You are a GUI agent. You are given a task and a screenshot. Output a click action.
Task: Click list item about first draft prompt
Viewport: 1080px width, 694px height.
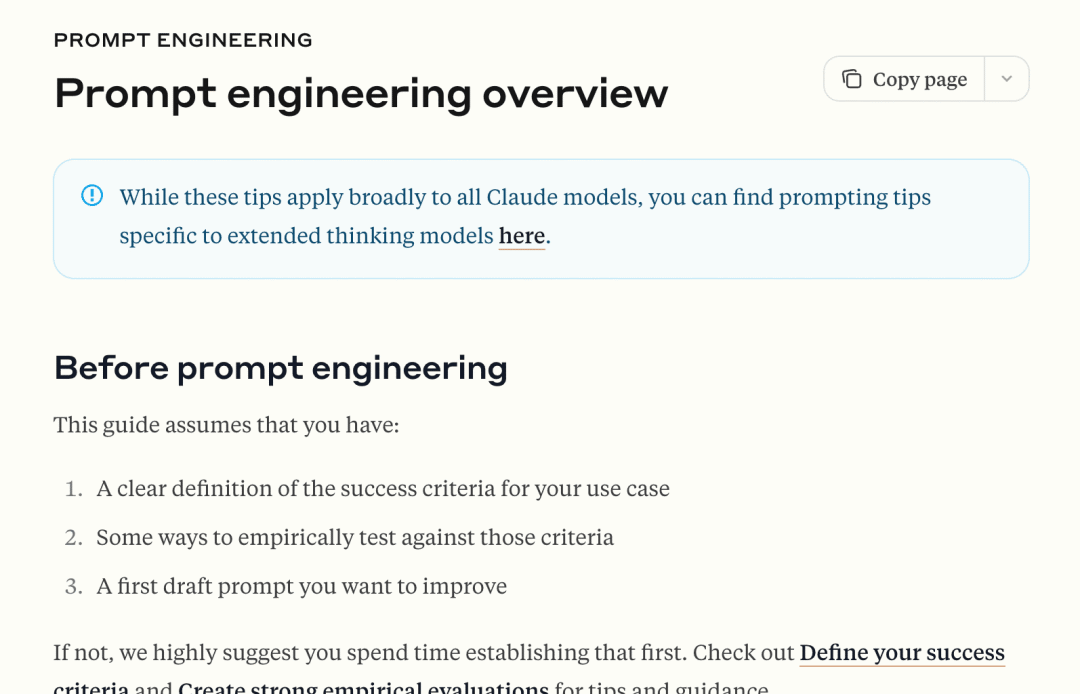301,586
